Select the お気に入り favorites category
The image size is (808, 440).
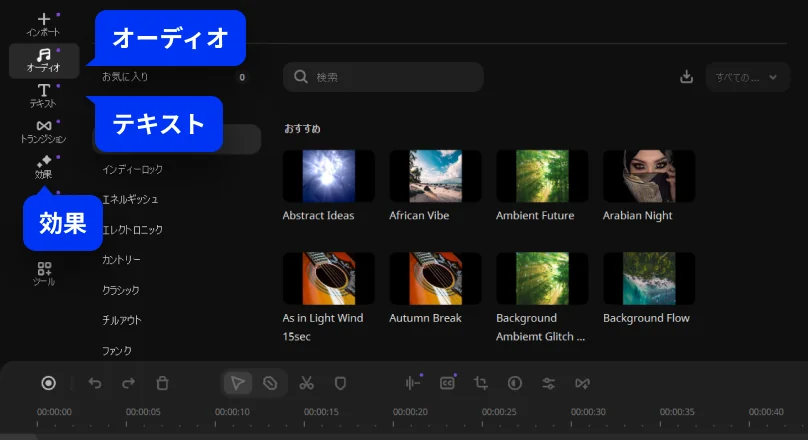point(125,77)
